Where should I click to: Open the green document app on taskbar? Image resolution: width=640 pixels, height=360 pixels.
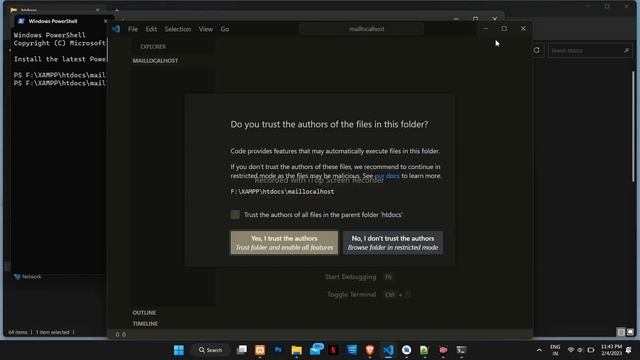click(x=424, y=350)
